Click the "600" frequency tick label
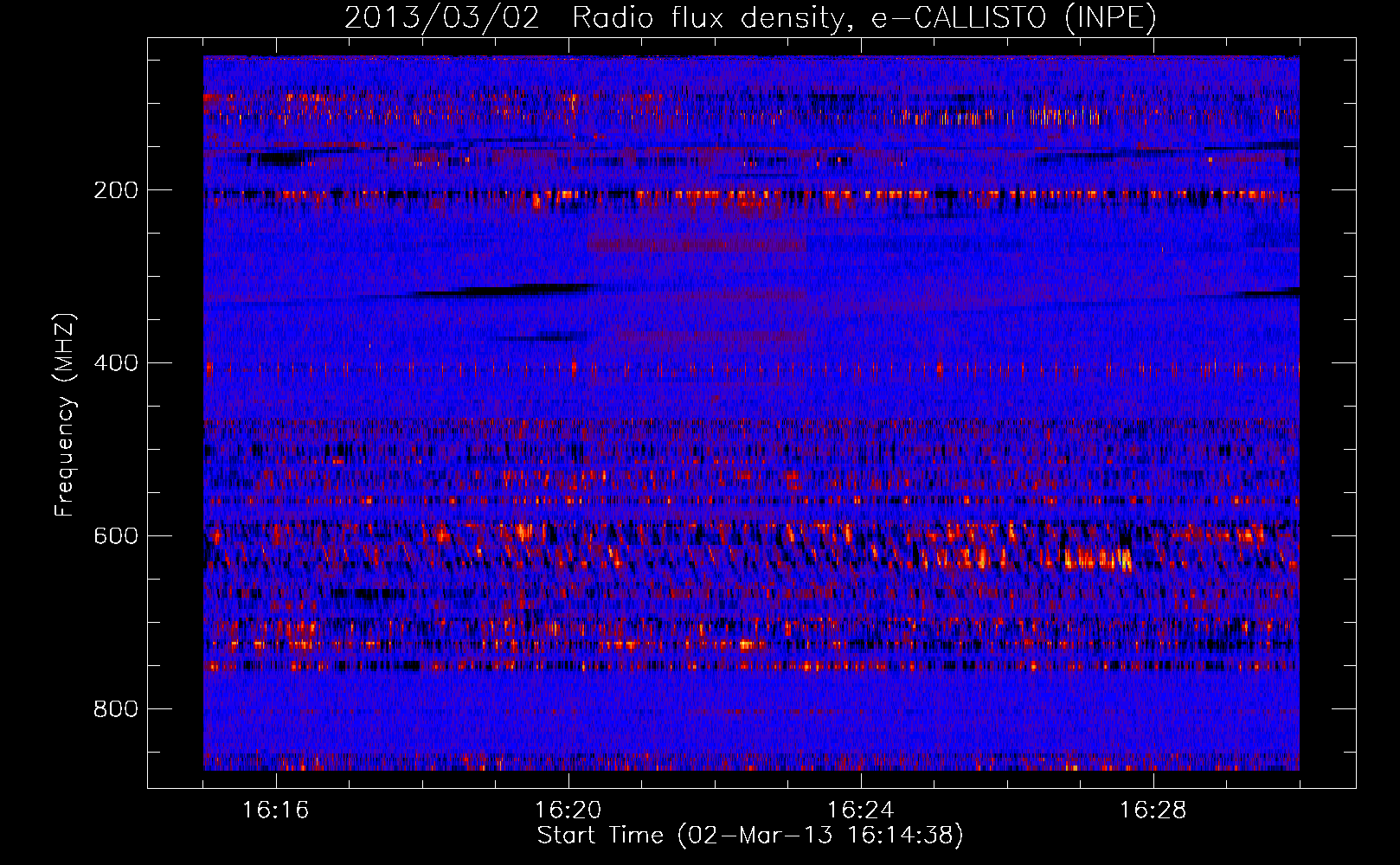The height and width of the screenshot is (865, 1400). [116, 536]
